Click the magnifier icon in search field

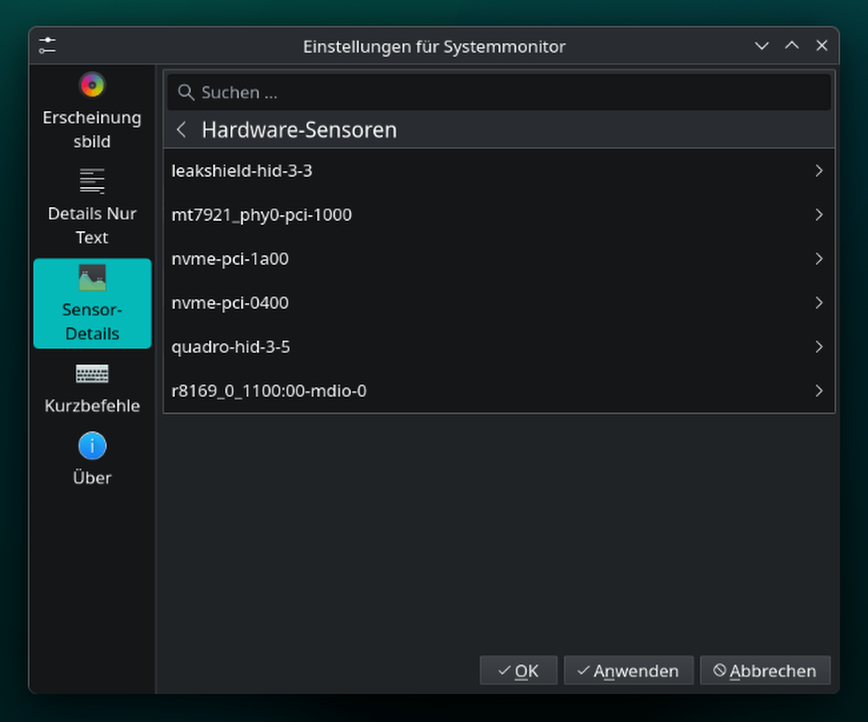click(x=186, y=92)
